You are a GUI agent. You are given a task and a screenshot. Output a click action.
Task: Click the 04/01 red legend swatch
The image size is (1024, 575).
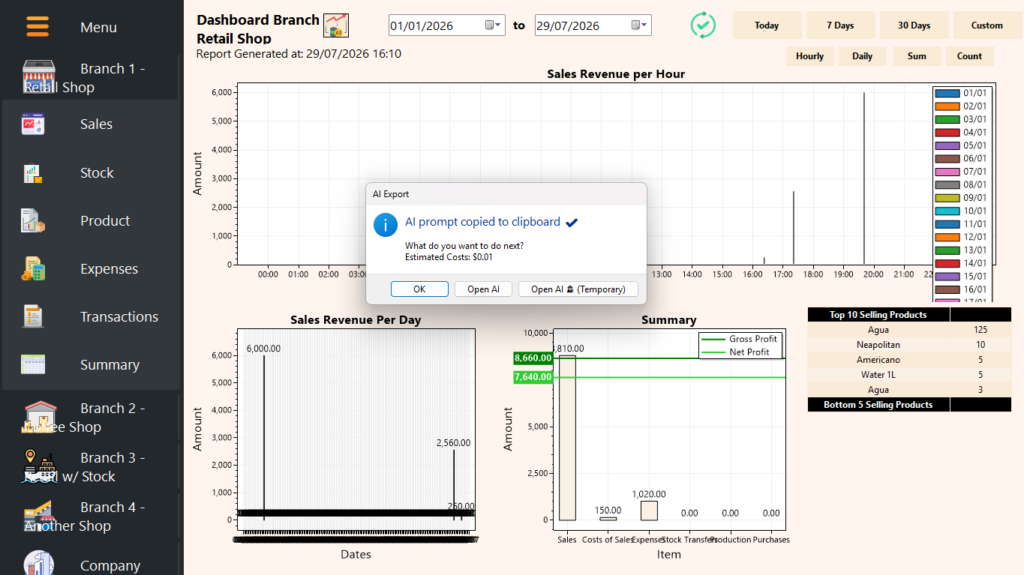point(947,133)
